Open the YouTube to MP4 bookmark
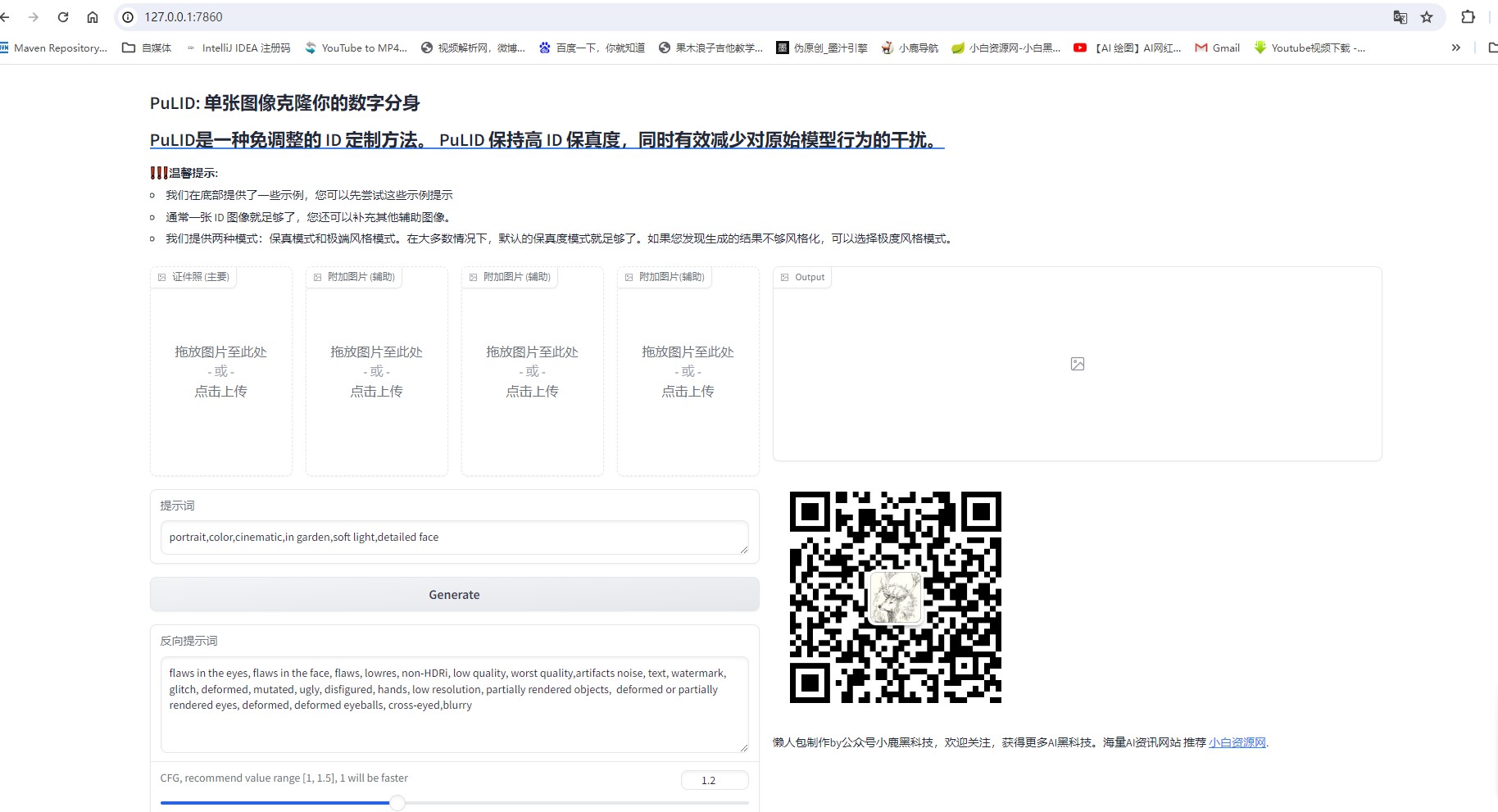 coord(356,48)
